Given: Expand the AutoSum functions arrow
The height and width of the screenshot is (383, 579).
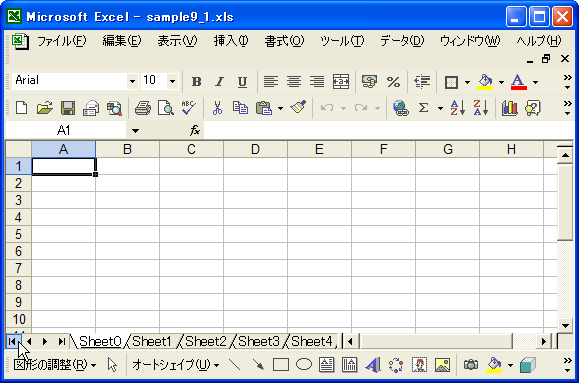Looking at the screenshot, I should (x=440, y=108).
